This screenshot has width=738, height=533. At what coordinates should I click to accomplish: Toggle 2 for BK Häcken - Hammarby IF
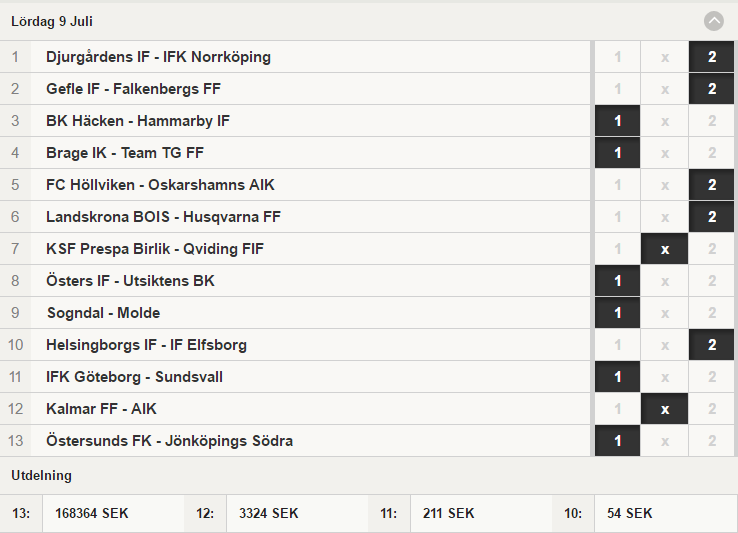click(x=712, y=121)
